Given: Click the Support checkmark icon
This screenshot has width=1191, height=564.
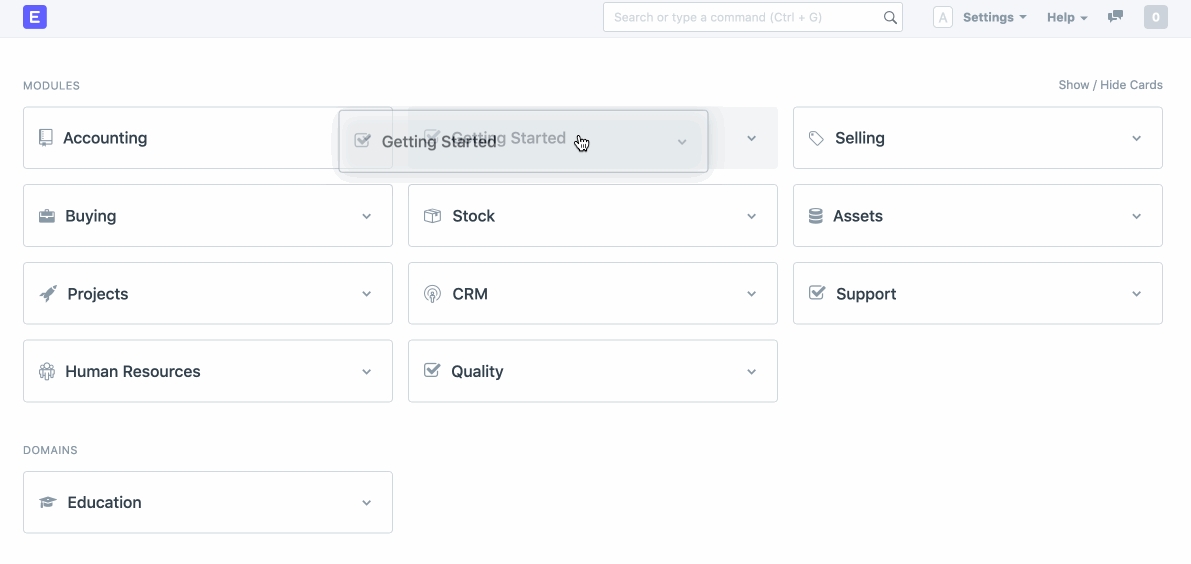Looking at the screenshot, I should 817,293.
